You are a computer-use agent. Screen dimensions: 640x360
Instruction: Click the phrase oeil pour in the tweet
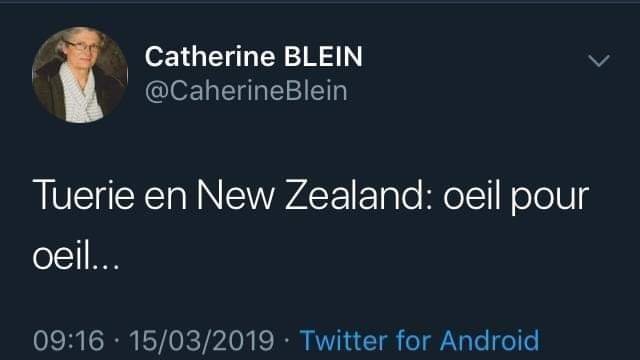(x=516, y=198)
